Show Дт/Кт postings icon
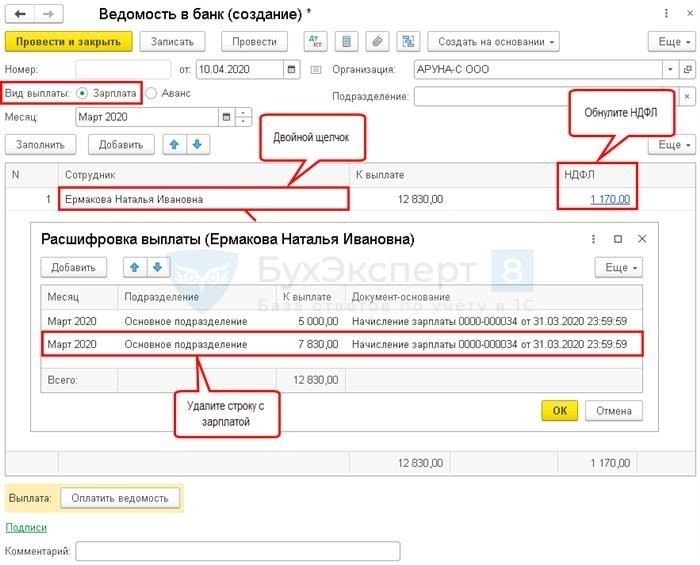This screenshot has width=700, height=565. [x=316, y=42]
